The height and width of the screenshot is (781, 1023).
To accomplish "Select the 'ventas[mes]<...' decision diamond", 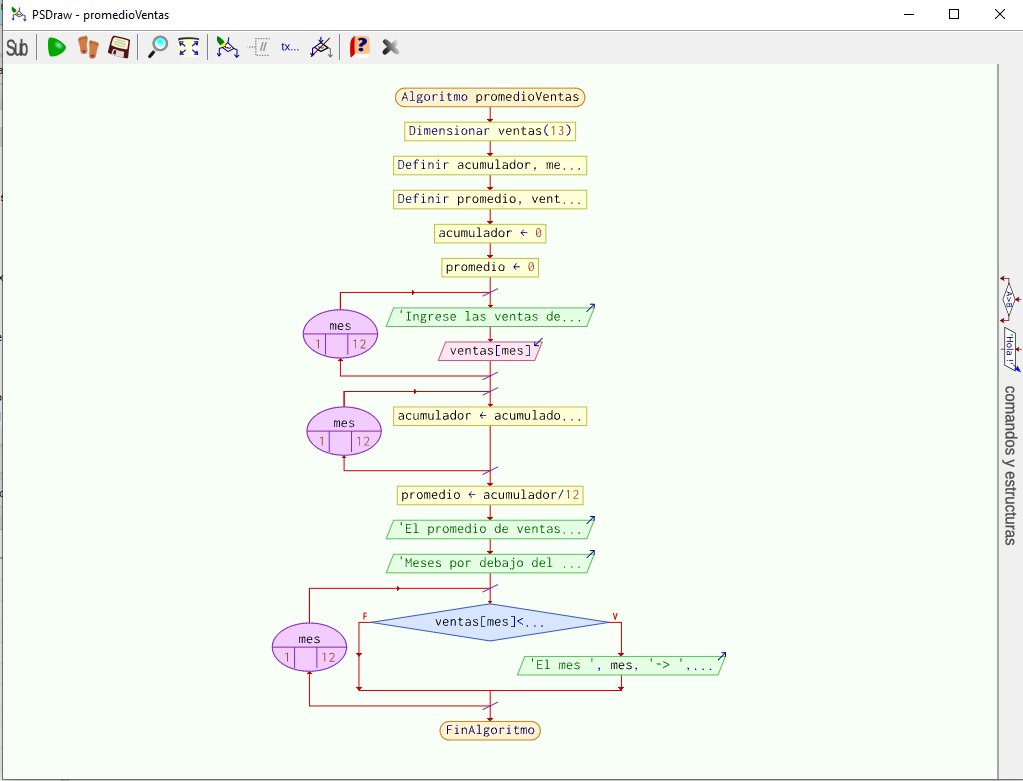I will 490,622.
